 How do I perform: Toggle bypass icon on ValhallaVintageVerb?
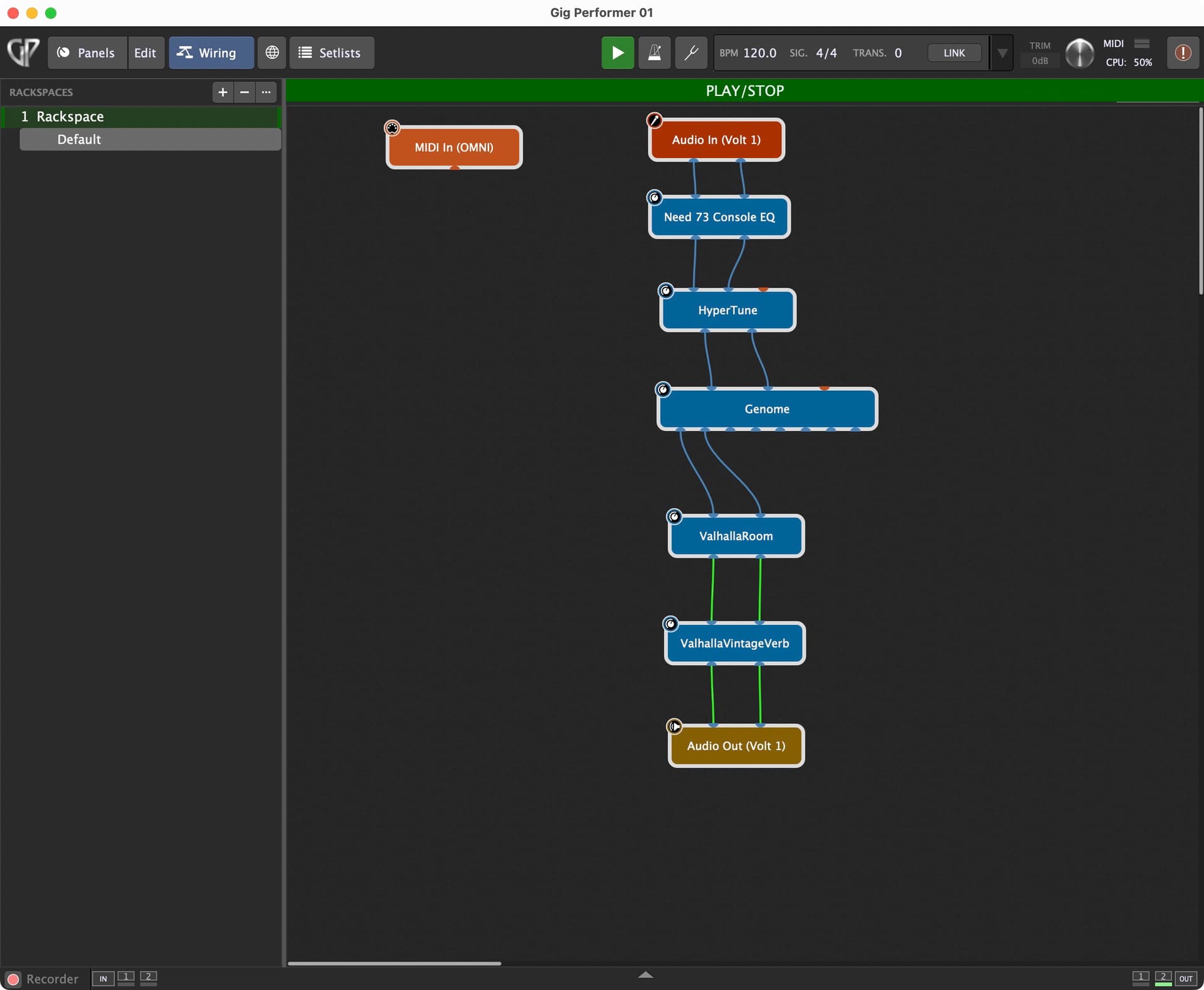pos(670,624)
